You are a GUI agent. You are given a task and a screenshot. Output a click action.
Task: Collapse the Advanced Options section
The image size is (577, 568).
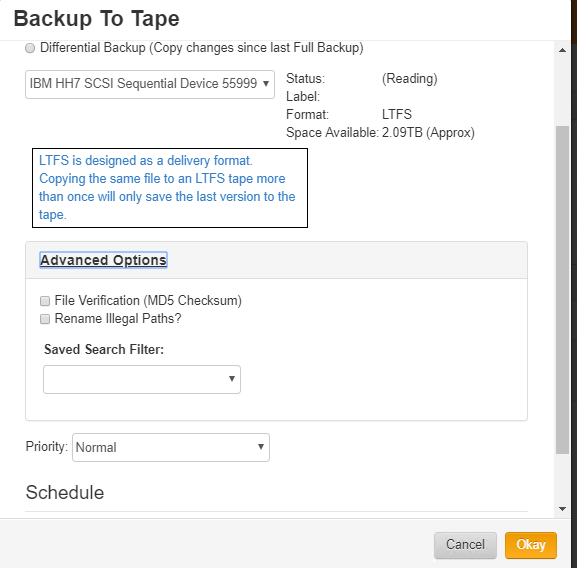tap(103, 260)
